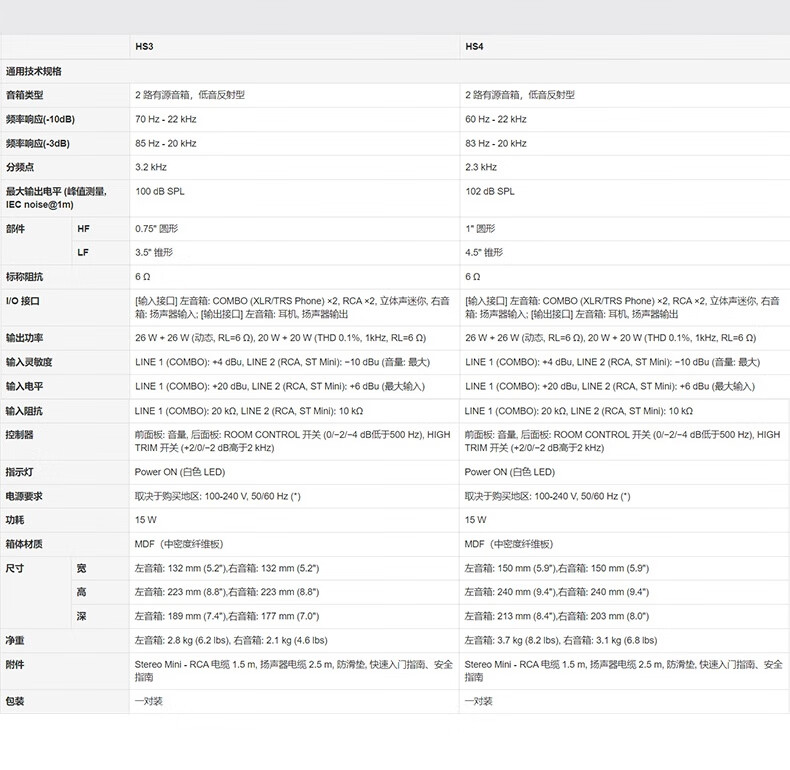Viewport: 790px width, 770px height.
Task: Select the 宽 width sub-label
Action: click(x=81, y=568)
